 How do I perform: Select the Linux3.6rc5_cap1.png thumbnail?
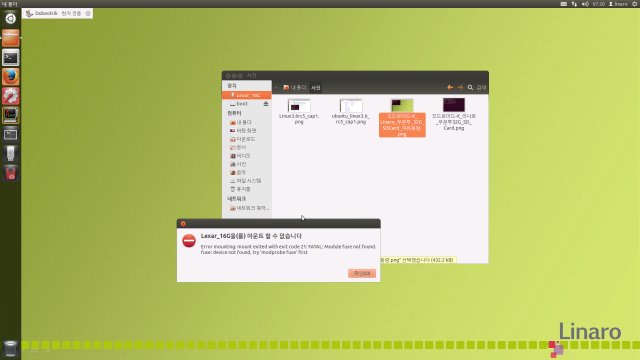pos(299,111)
